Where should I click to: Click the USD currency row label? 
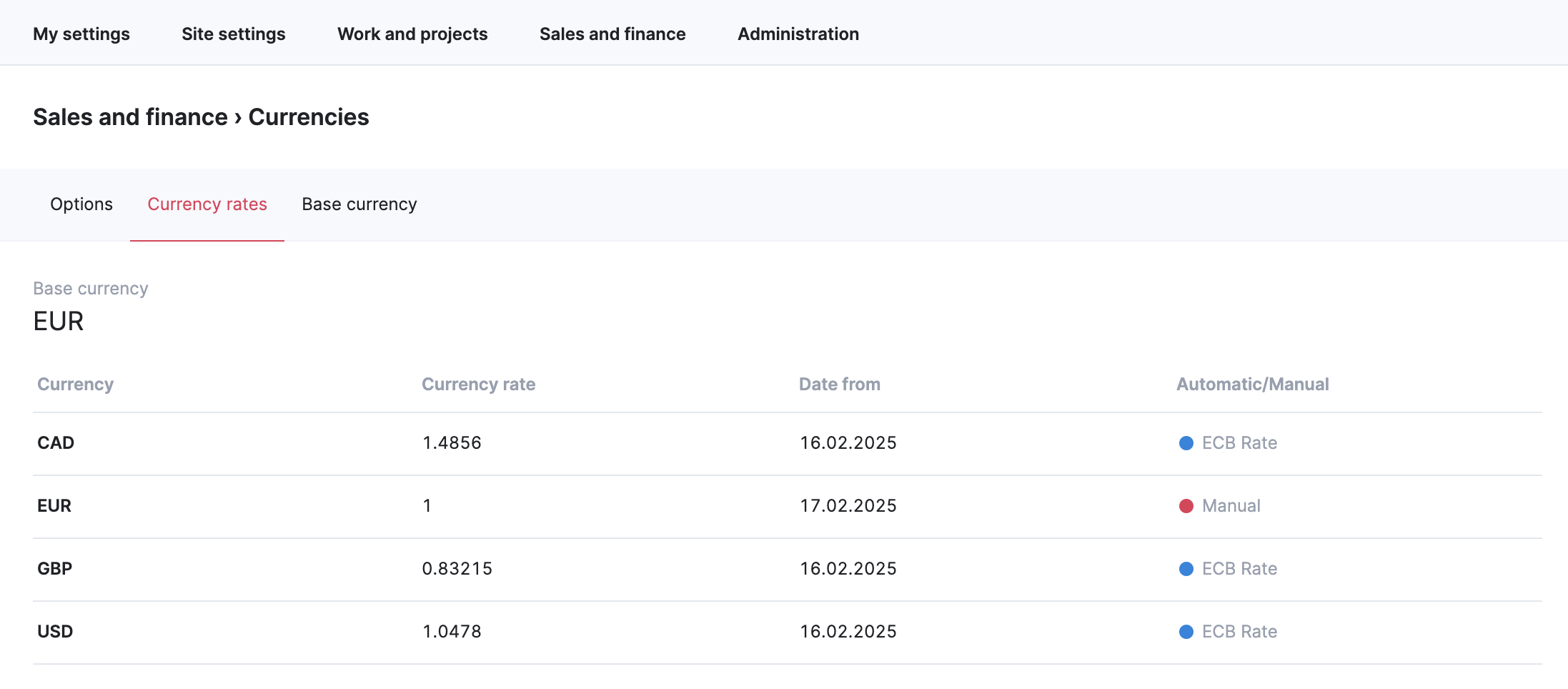coord(55,632)
